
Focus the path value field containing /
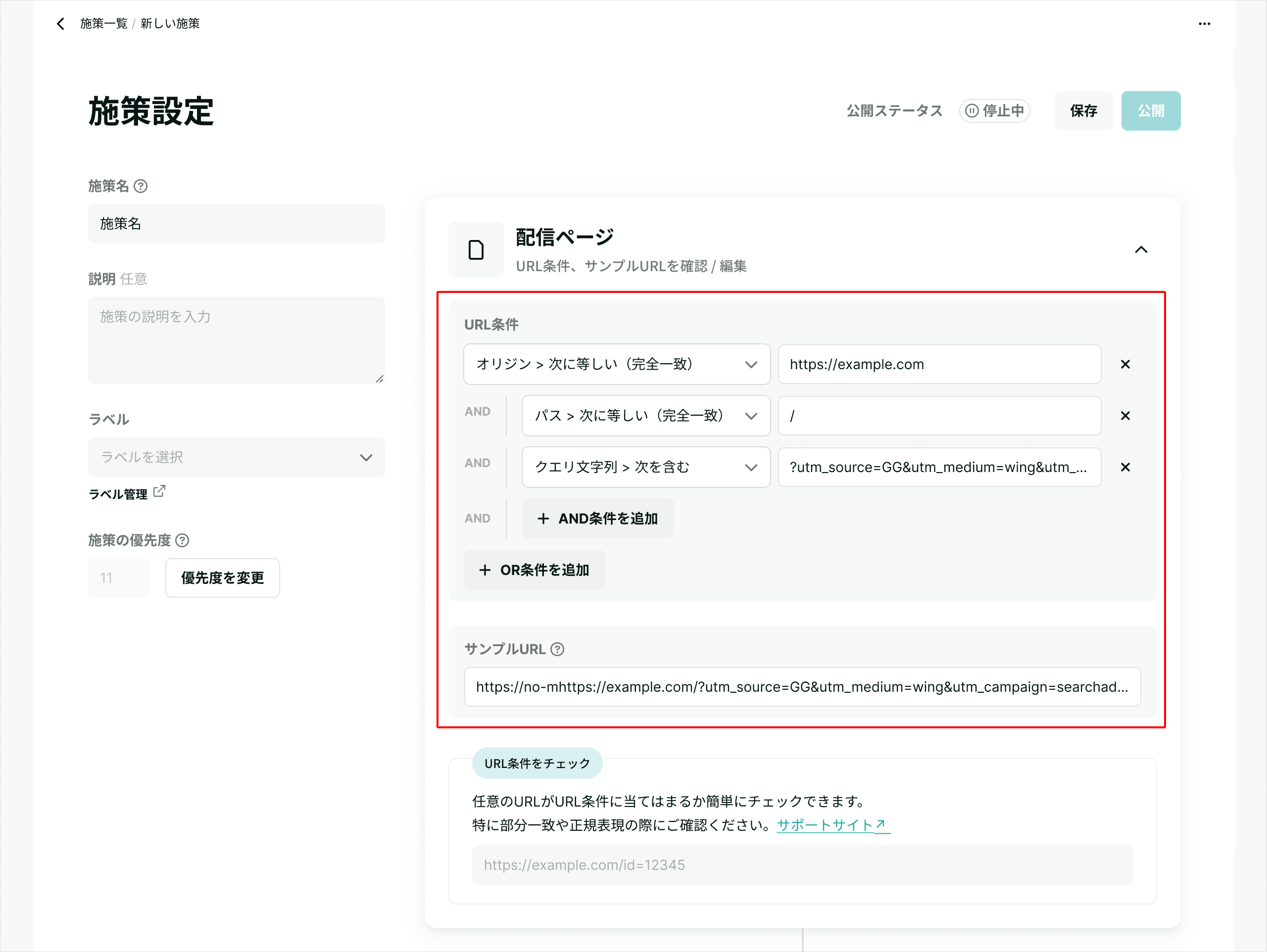click(x=939, y=416)
